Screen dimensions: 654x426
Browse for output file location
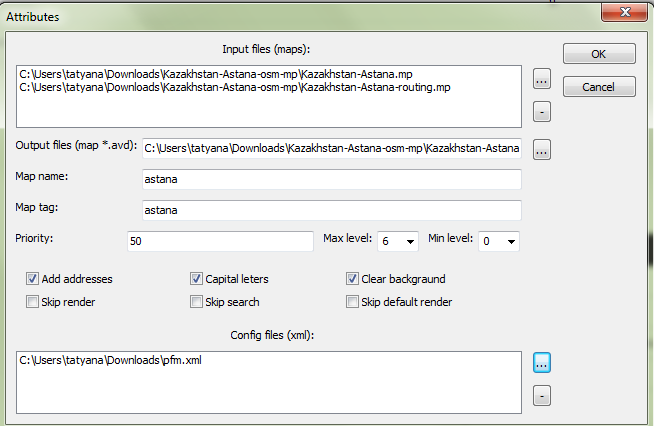(541, 150)
